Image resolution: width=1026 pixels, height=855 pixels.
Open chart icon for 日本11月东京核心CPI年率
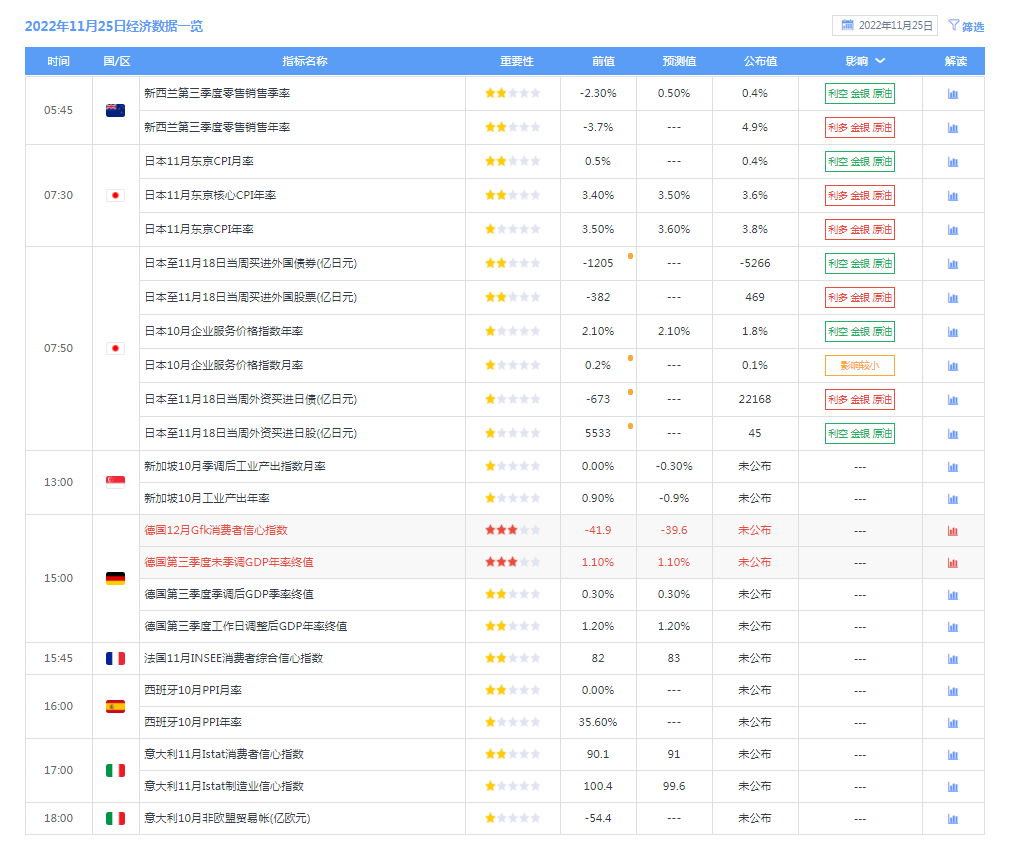coord(953,196)
